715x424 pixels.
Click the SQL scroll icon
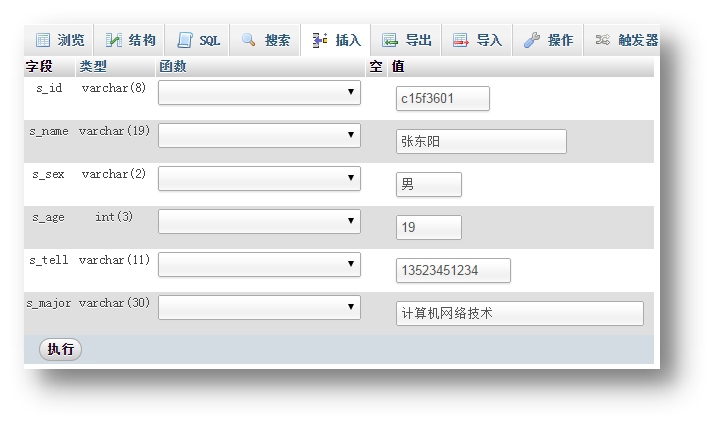coord(185,40)
